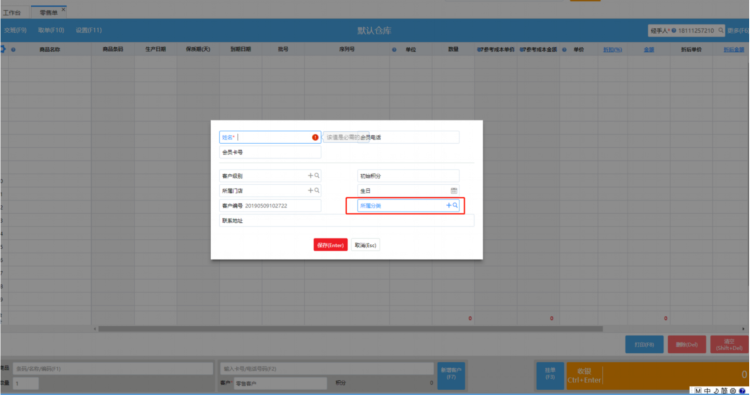Image resolution: width=750 pixels, height=395 pixels.
Task: Click the search icon in 客户级别 field
Action: pos(317,176)
